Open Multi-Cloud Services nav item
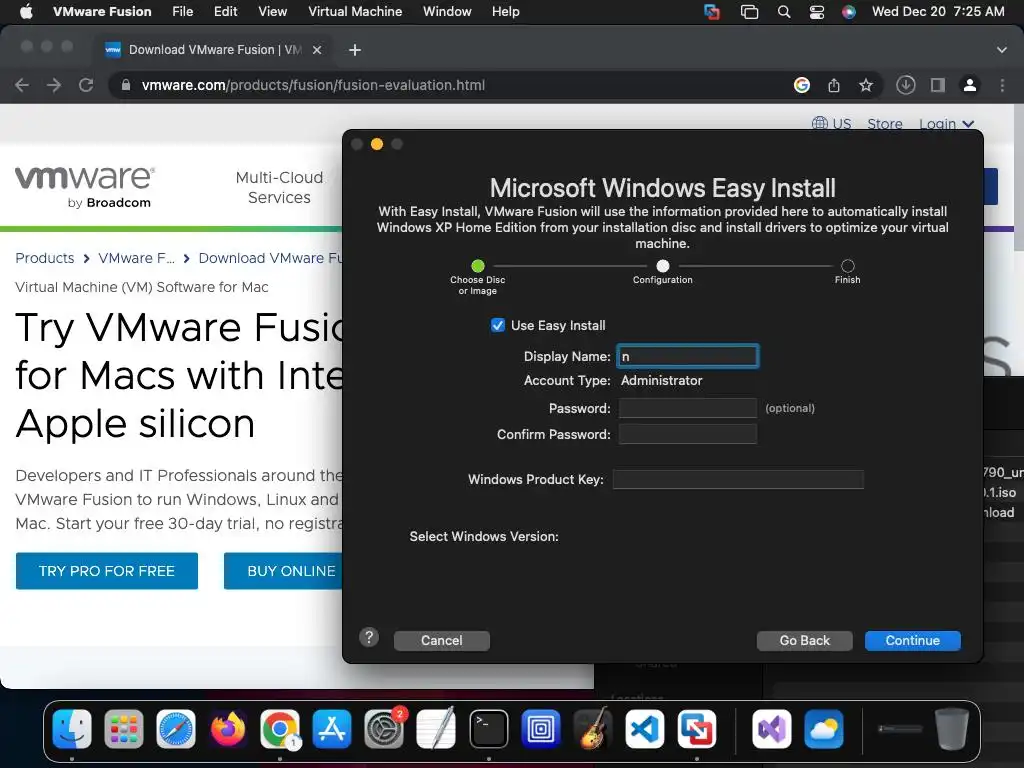 click(x=279, y=187)
